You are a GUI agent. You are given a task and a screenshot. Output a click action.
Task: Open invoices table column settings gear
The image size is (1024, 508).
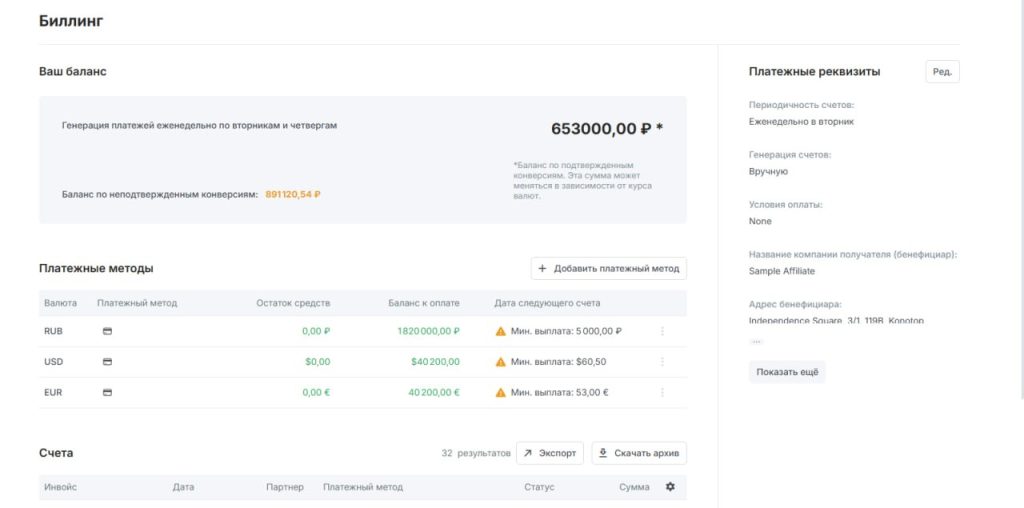click(x=670, y=487)
